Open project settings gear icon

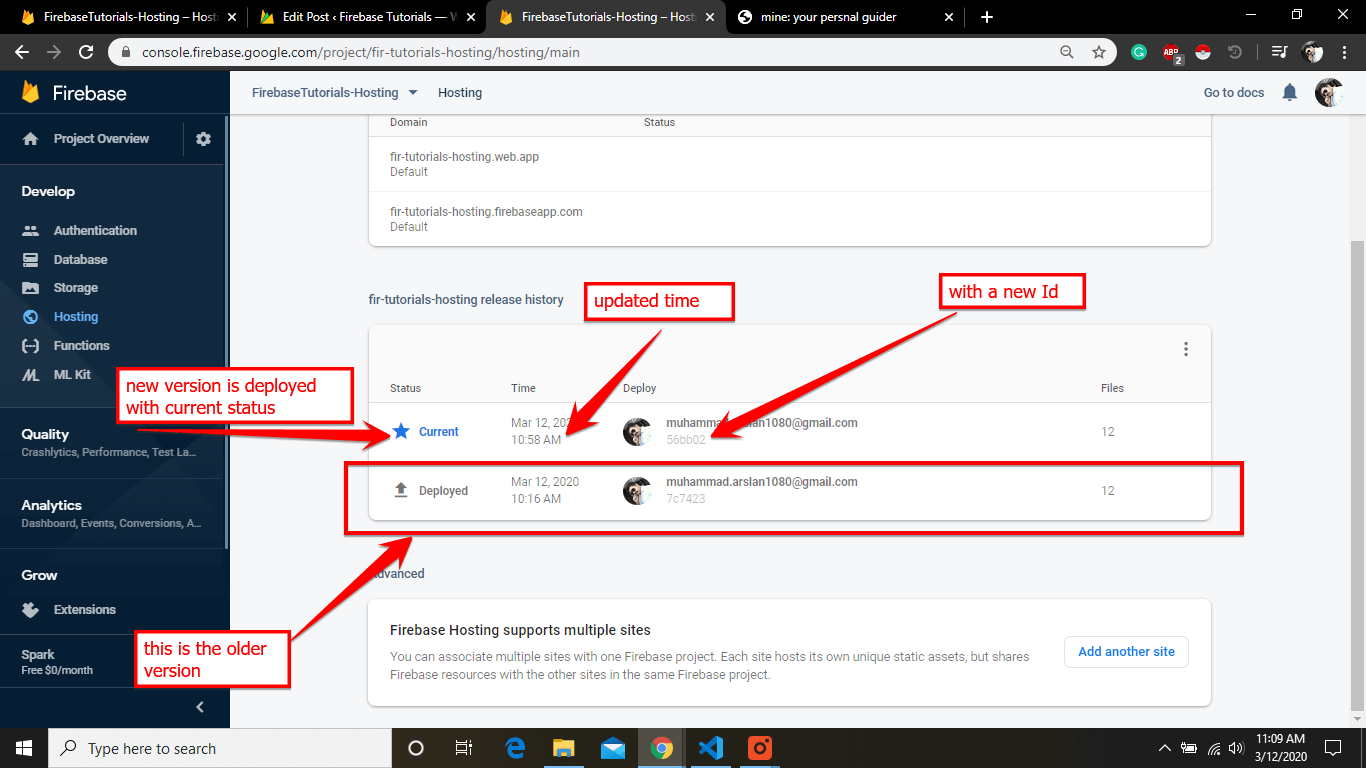click(x=204, y=139)
